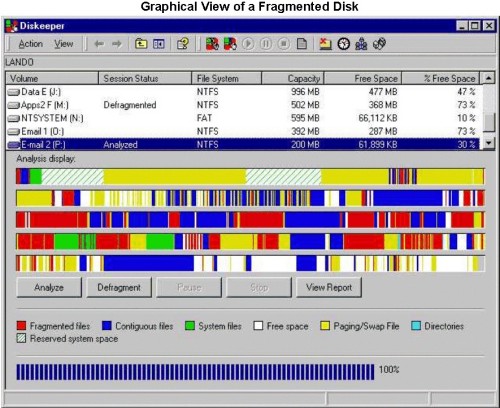The height and width of the screenshot is (408, 500).
Task: Click the LANDO computer name label
Action: pos(19,62)
